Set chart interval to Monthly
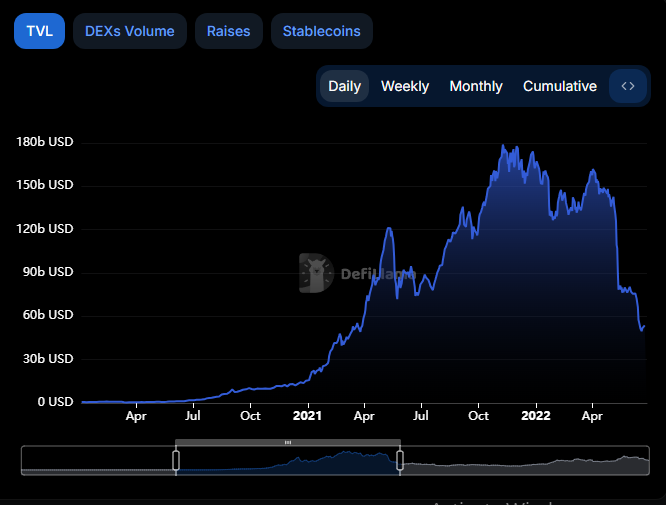This screenshot has height=505, width=666. 476,86
